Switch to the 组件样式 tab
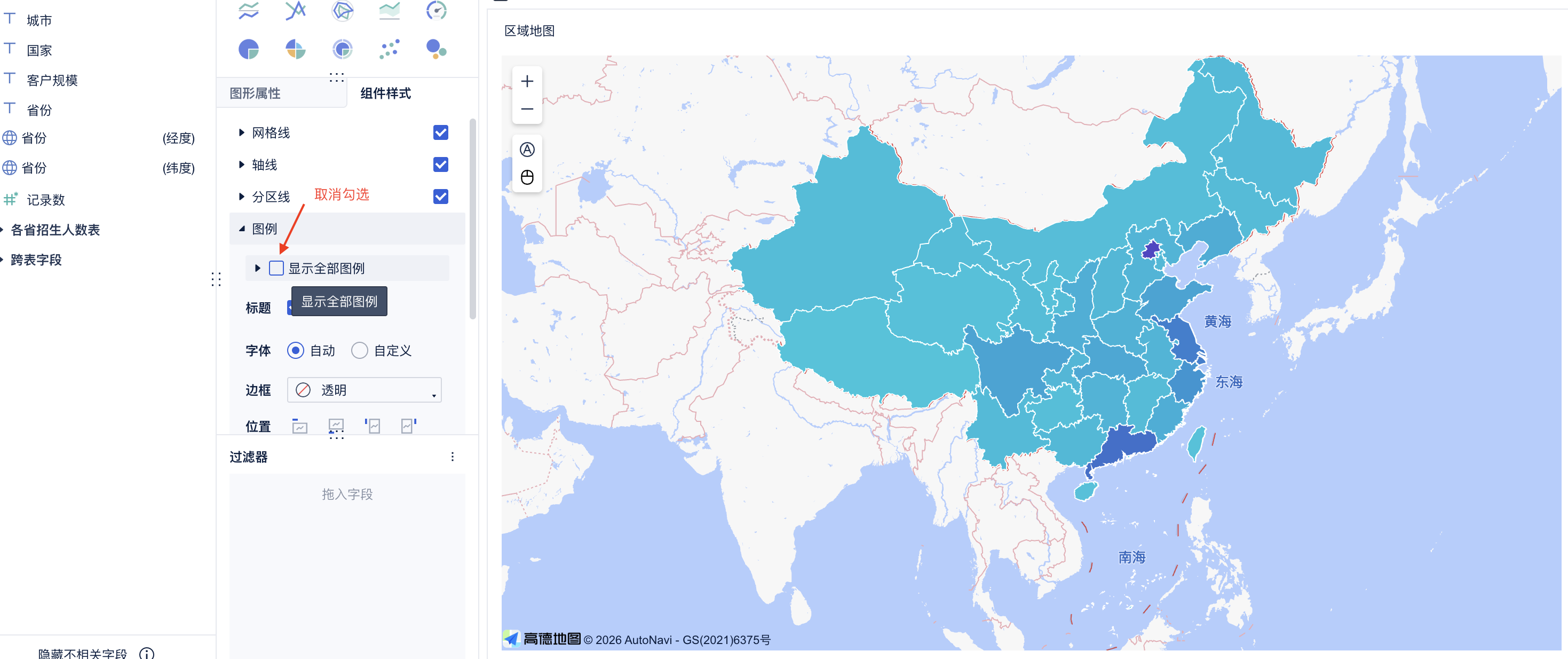Image resolution: width=1568 pixels, height=659 pixels. point(385,93)
